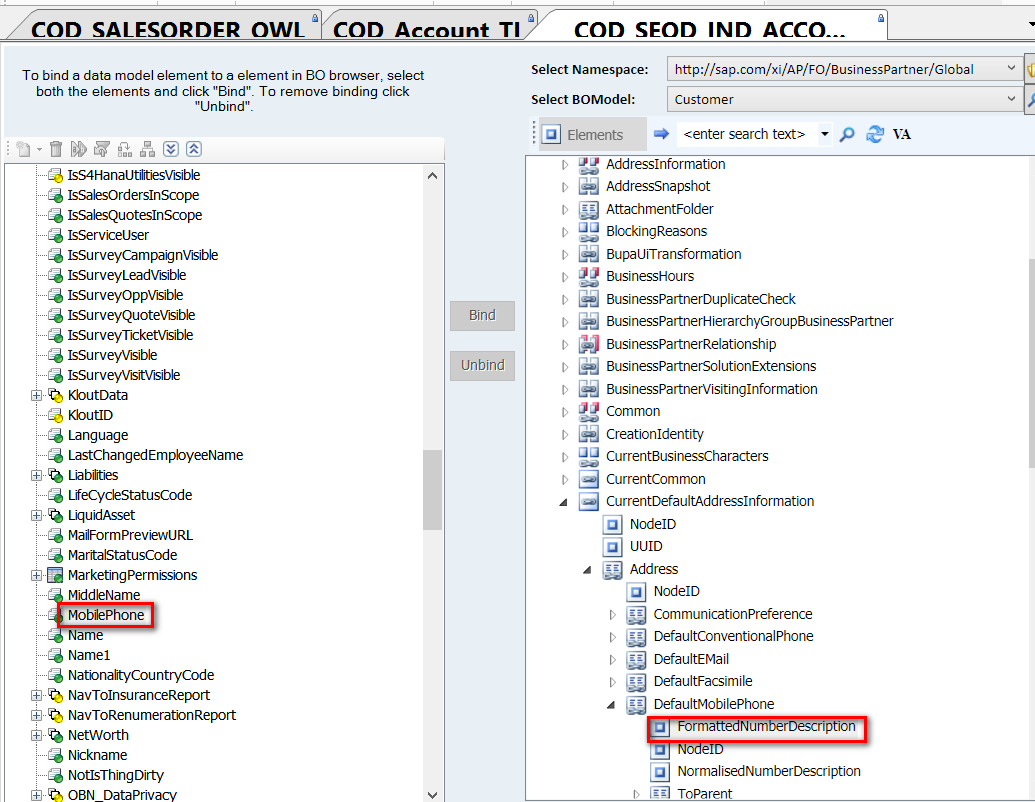Click the FormattedNumberDescription element icon

tap(660, 727)
